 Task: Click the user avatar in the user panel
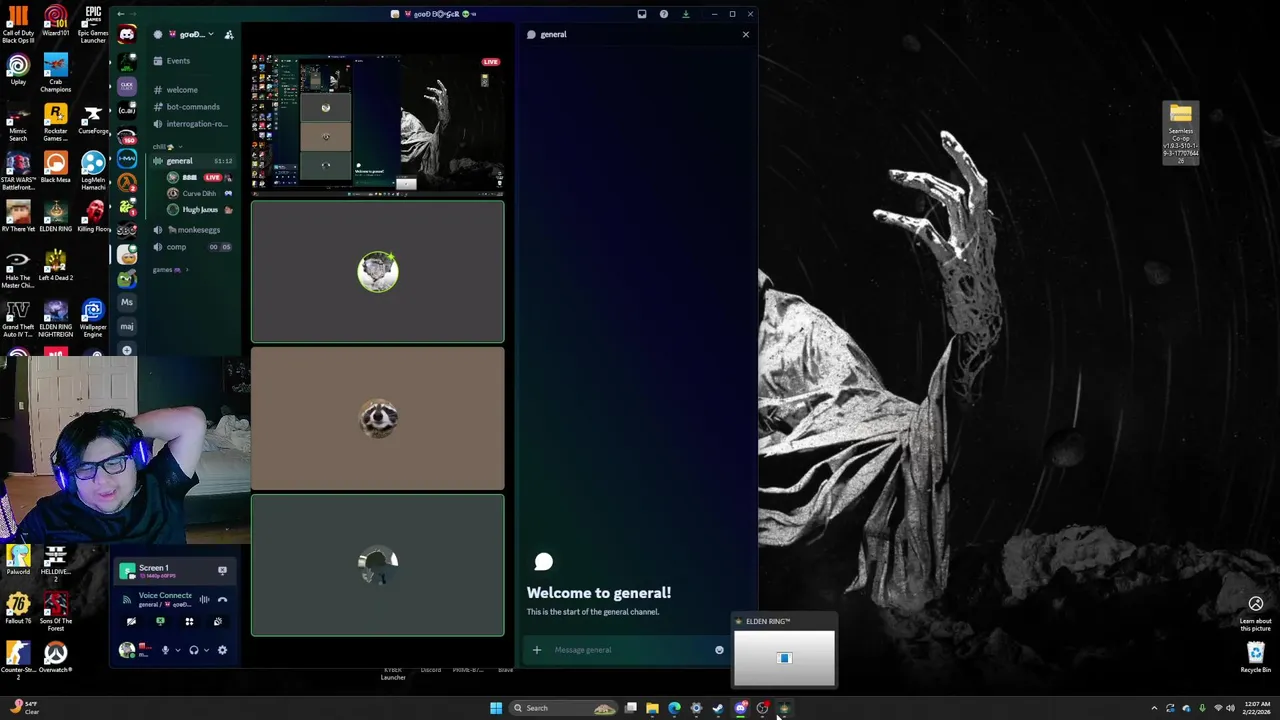pos(127,650)
